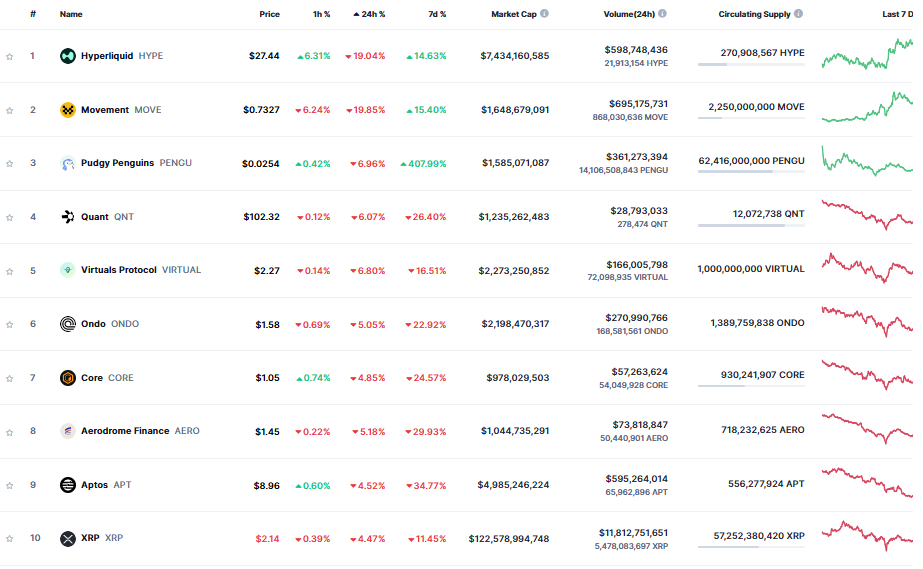Click the Quant price $102.32

261,217
